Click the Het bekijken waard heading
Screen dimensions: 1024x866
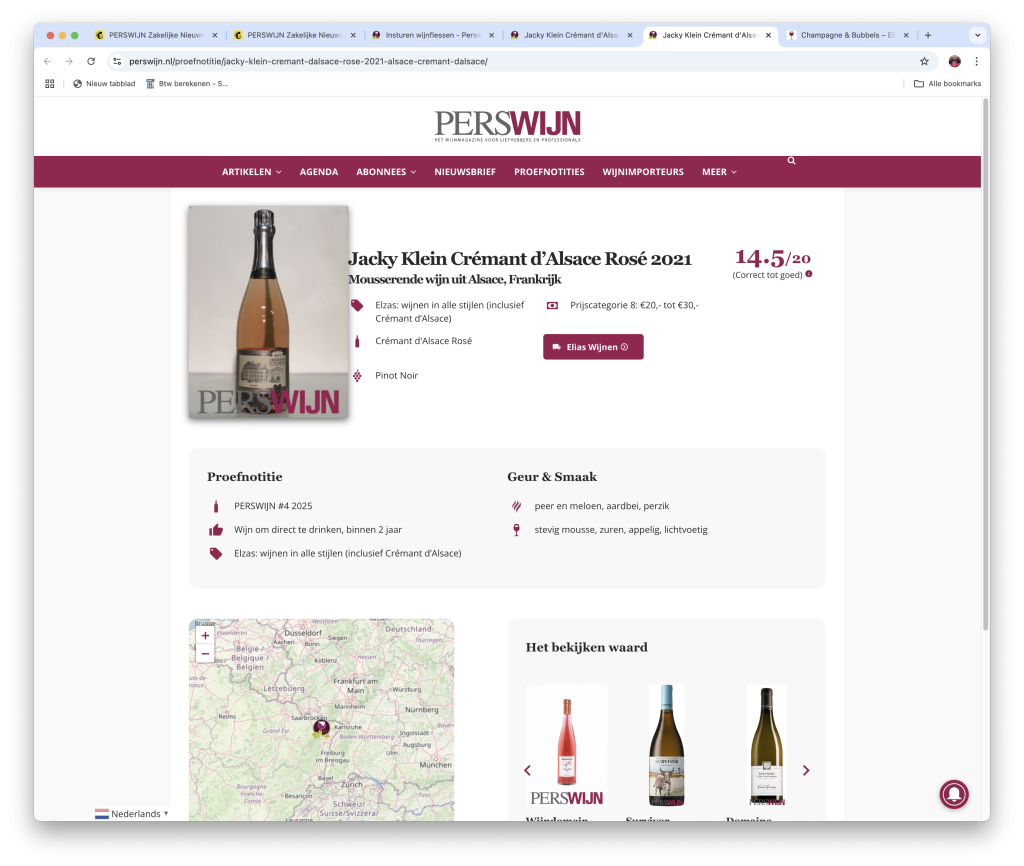pyautogui.click(x=586, y=647)
